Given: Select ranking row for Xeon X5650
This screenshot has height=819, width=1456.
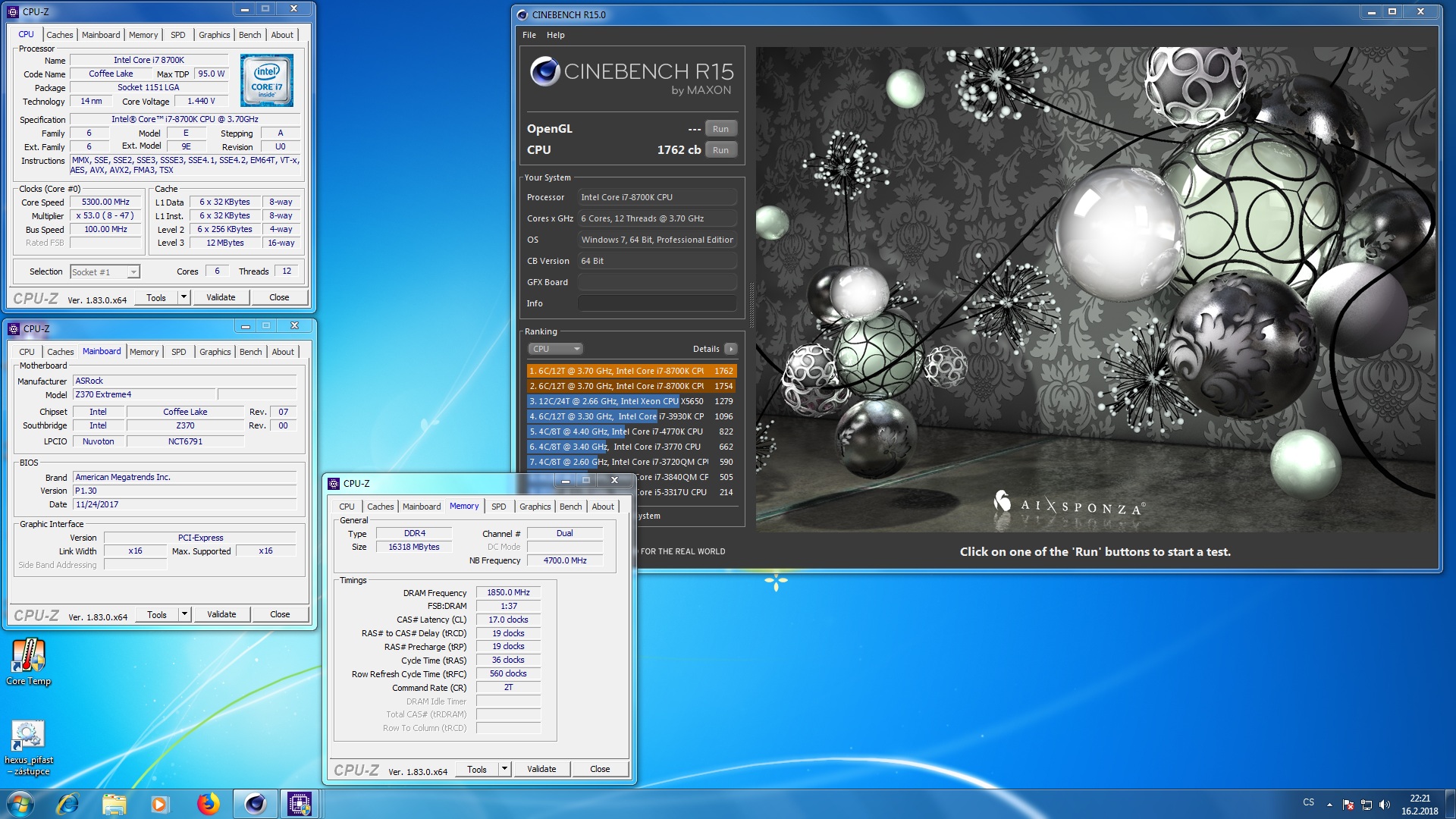Looking at the screenshot, I should (632, 401).
